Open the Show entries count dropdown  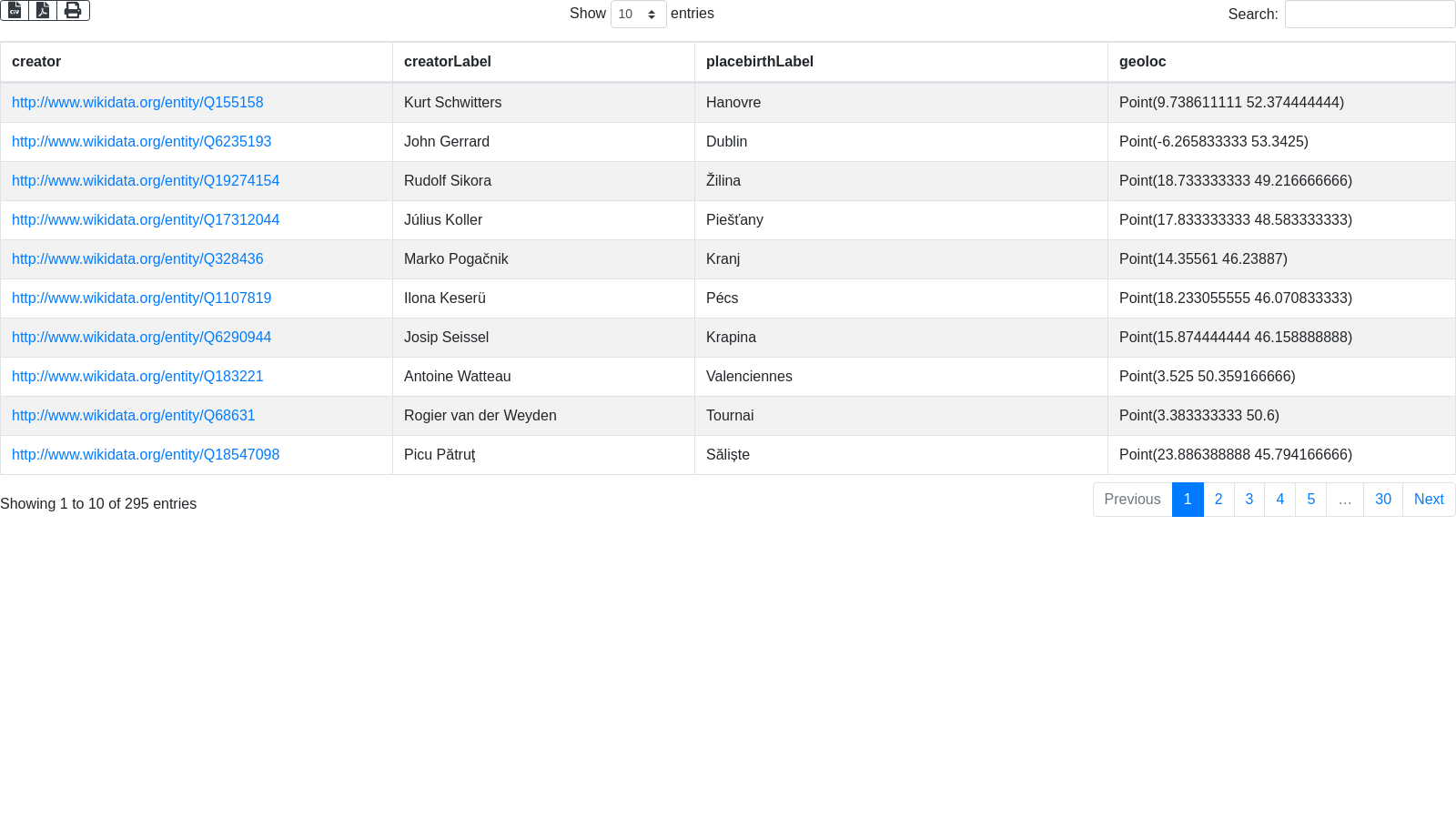[x=638, y=15]
